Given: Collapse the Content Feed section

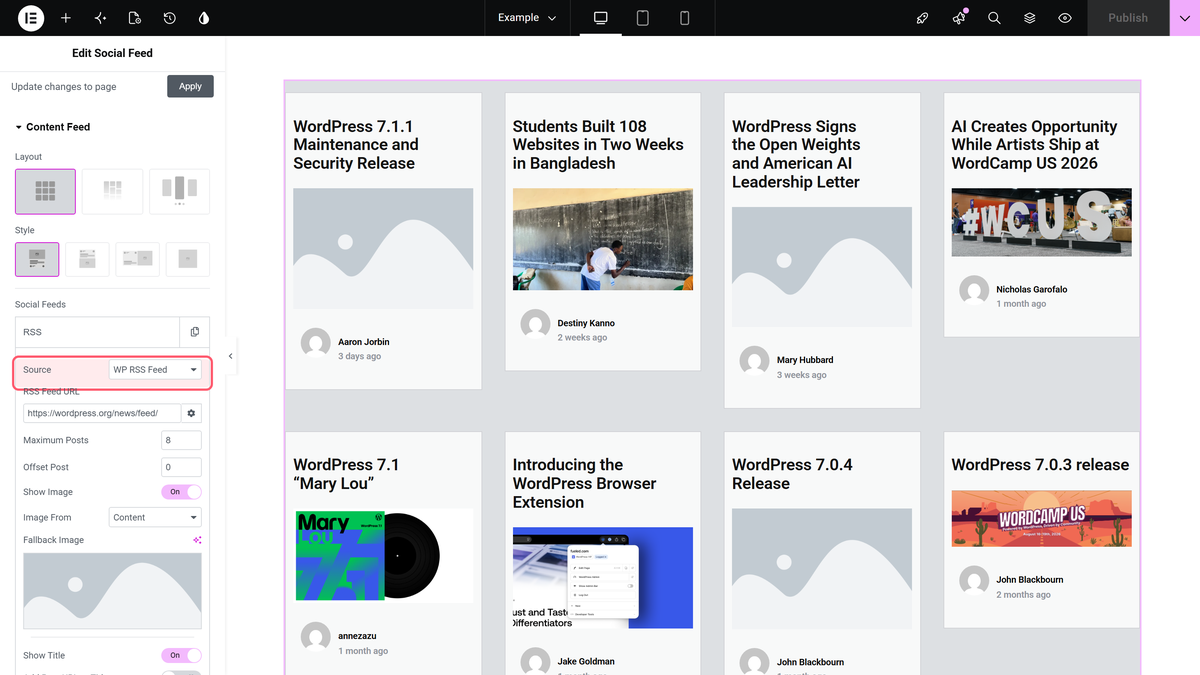Looking at the screenshot, I should coord(53,127).
